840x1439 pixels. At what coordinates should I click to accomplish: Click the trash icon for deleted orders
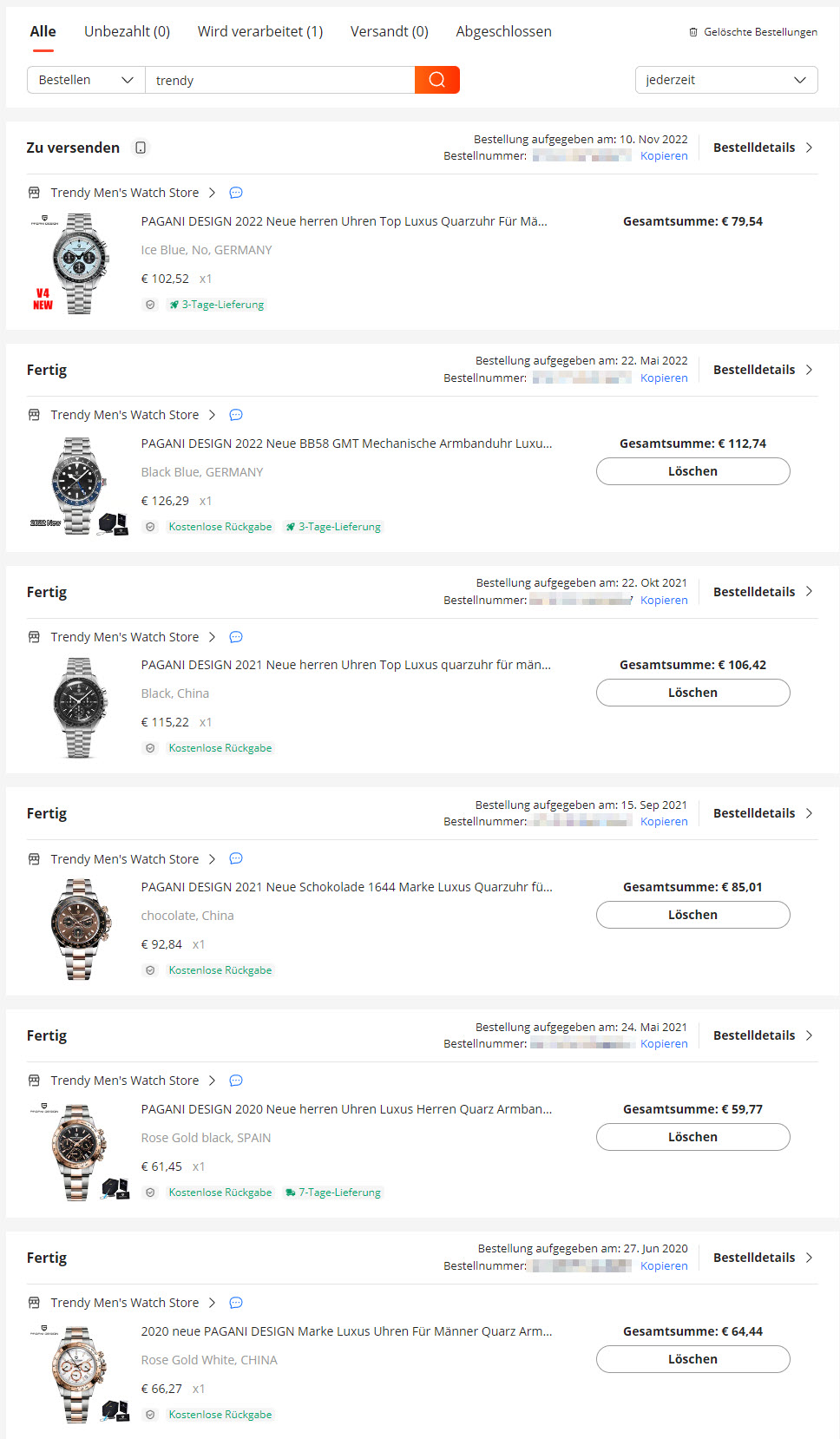coord(693,32)
